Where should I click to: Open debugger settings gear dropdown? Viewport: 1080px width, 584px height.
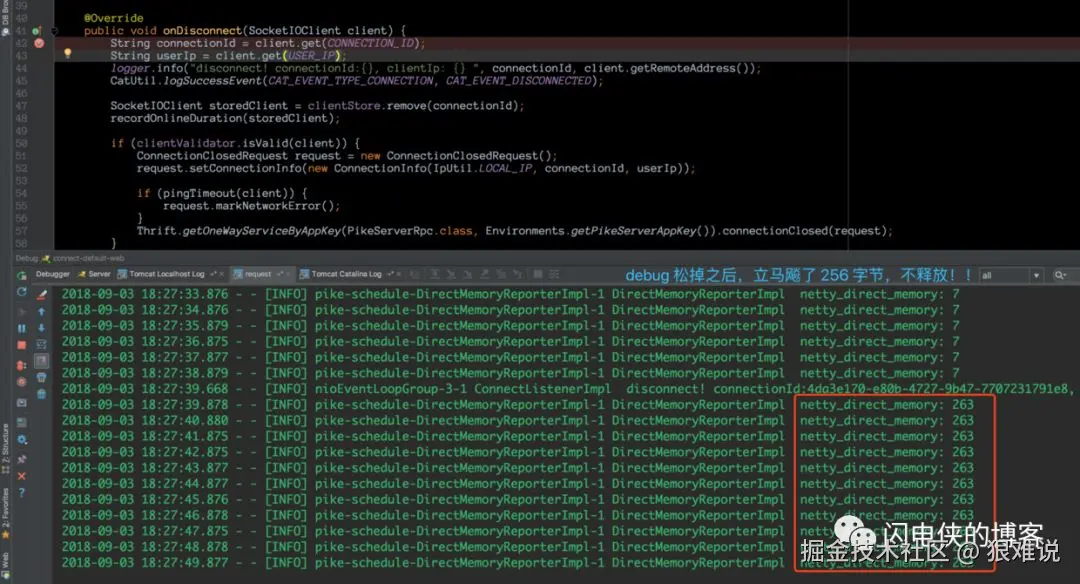point(21,439)
